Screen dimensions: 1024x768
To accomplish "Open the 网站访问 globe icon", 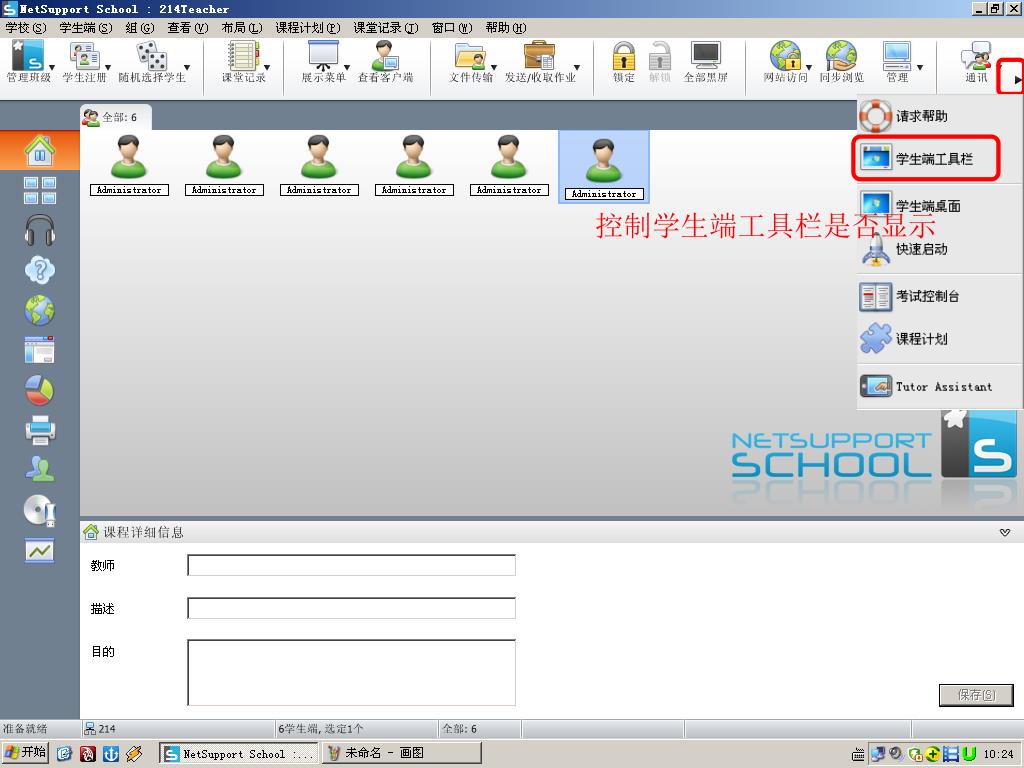I will coord(785,61).
